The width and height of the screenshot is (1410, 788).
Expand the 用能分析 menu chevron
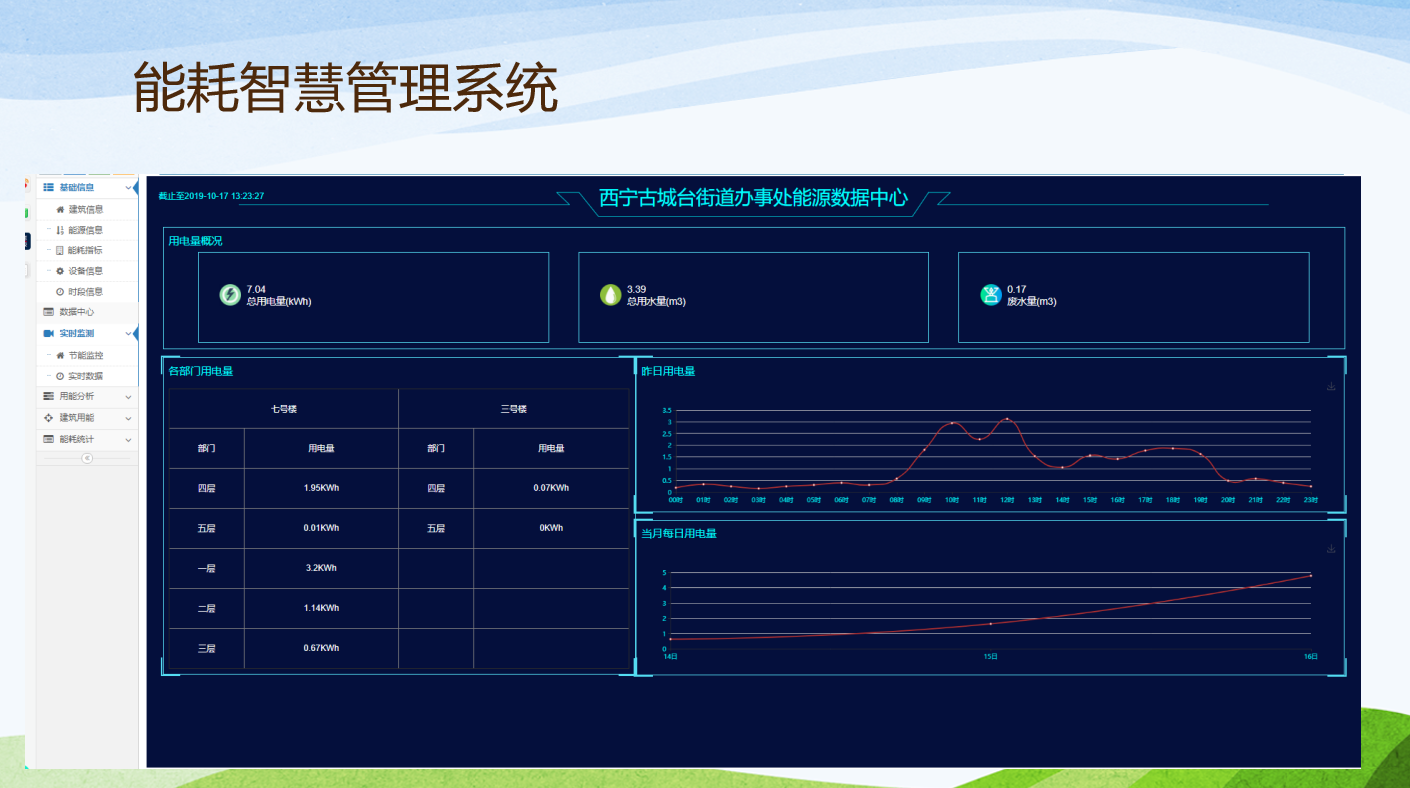(x=128, y=397)
